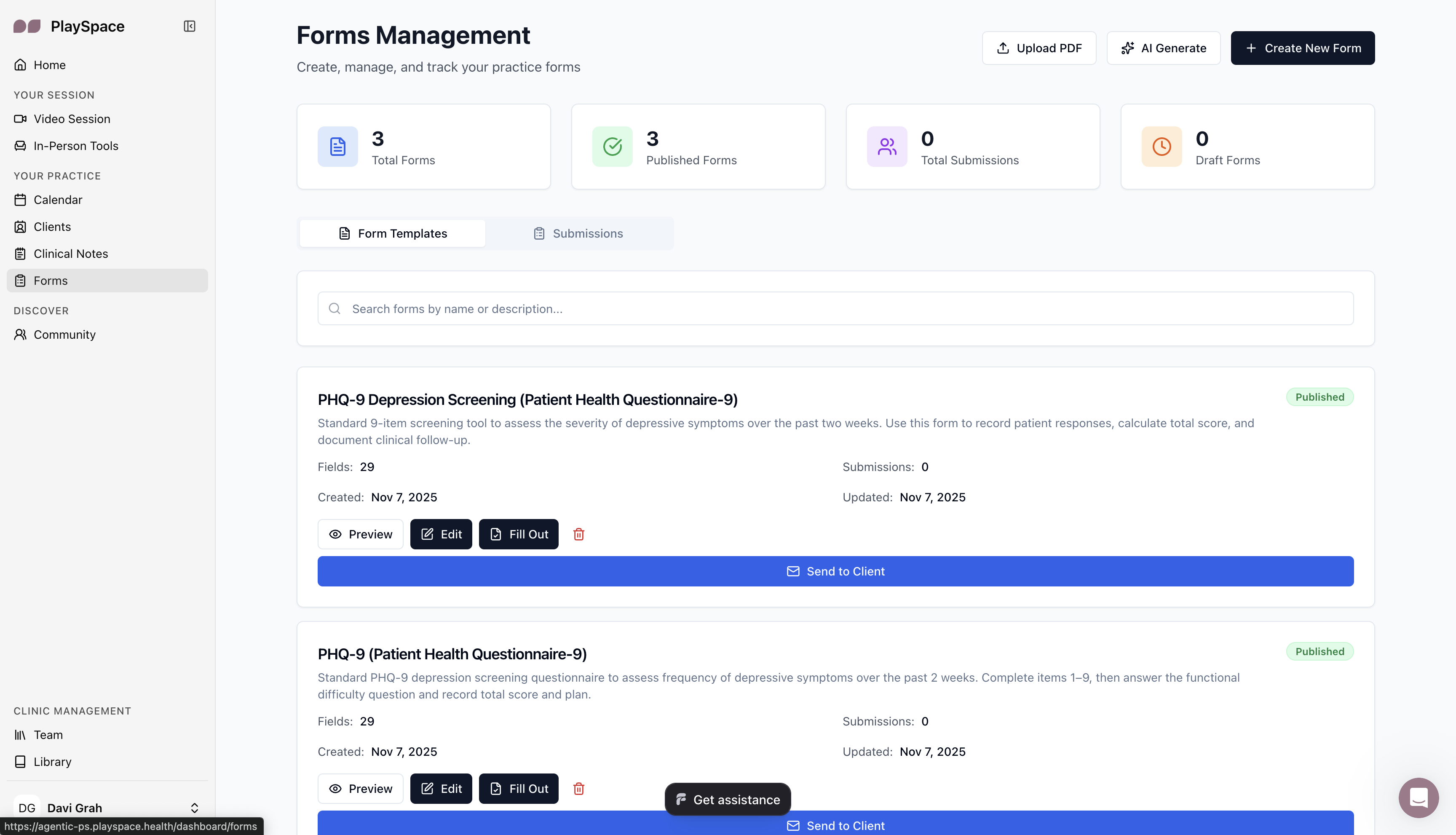The image size is (1456, 835).
Task: Switch to the Submissions tab
Action: click(x=578, y=233)
